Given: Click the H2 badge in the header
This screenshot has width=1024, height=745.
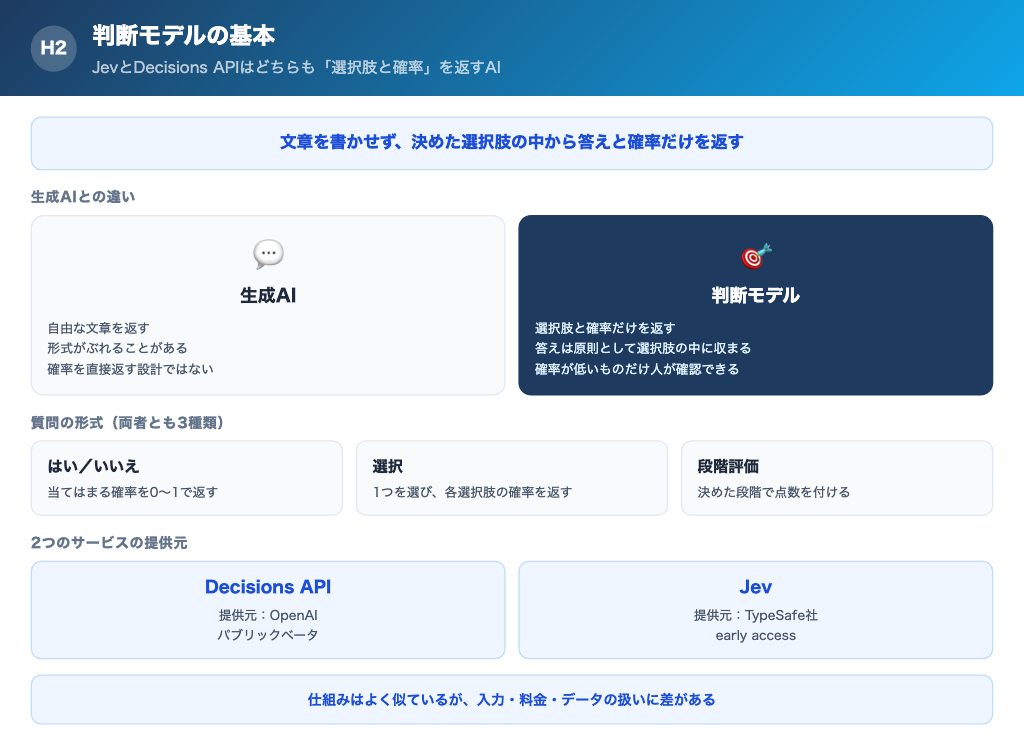Looking at the screenshot, I should pos(54,48).
